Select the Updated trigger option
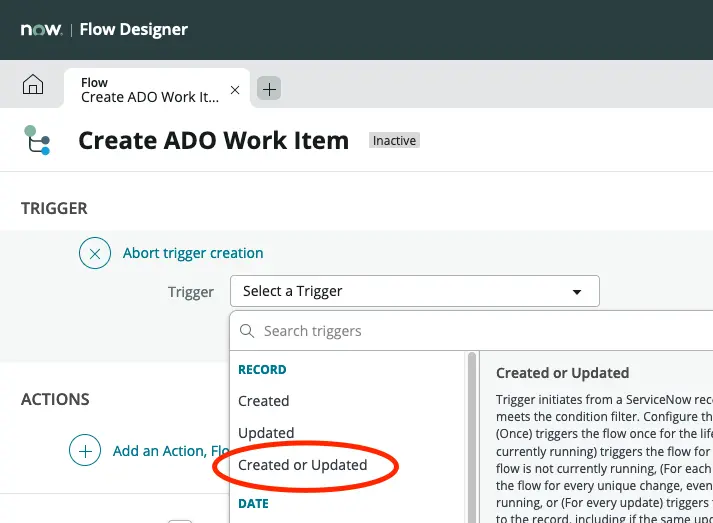713x523 pixels. click(x=266, y=433)
